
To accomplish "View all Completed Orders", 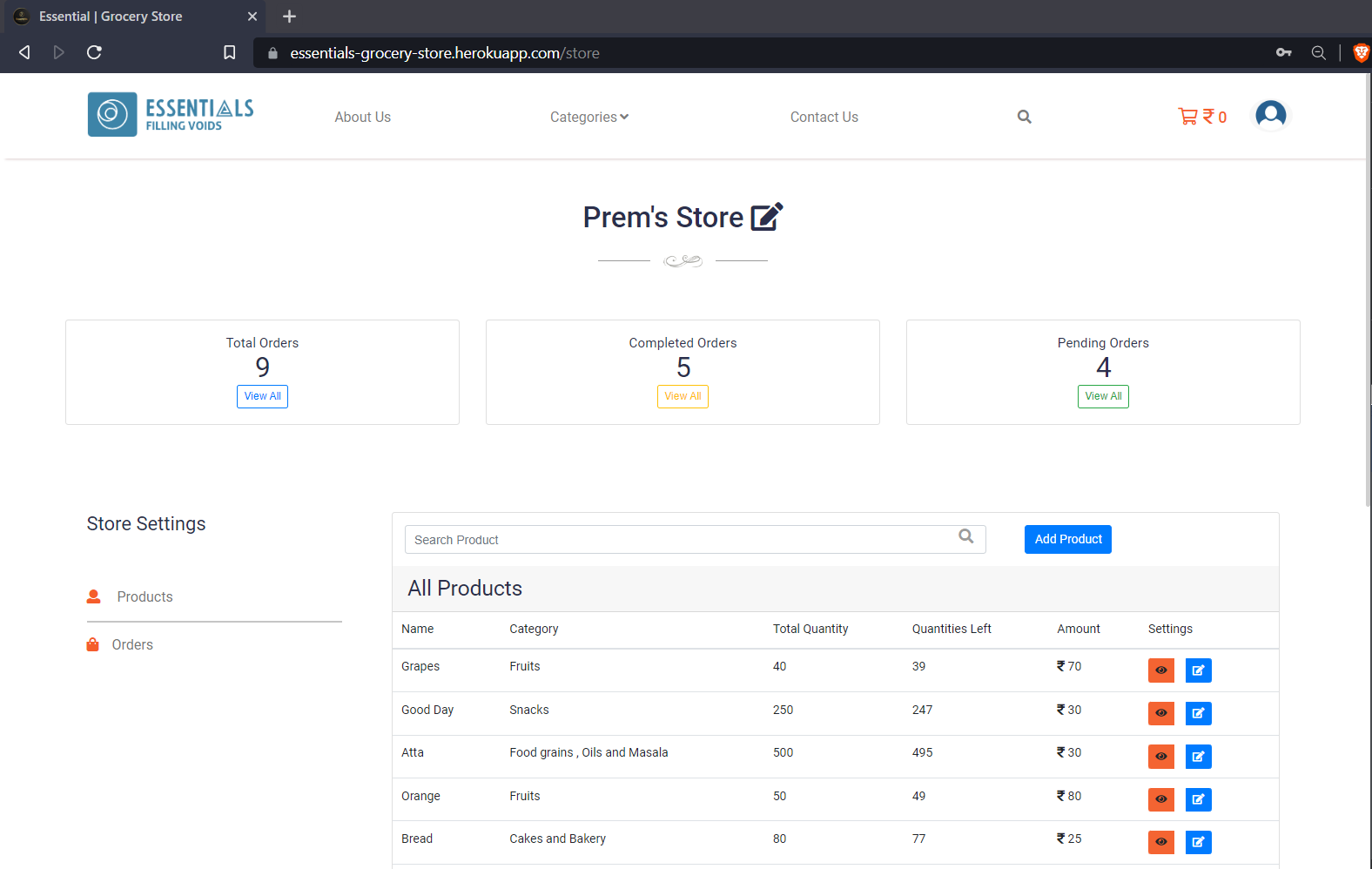I will [x=683, y=396].
